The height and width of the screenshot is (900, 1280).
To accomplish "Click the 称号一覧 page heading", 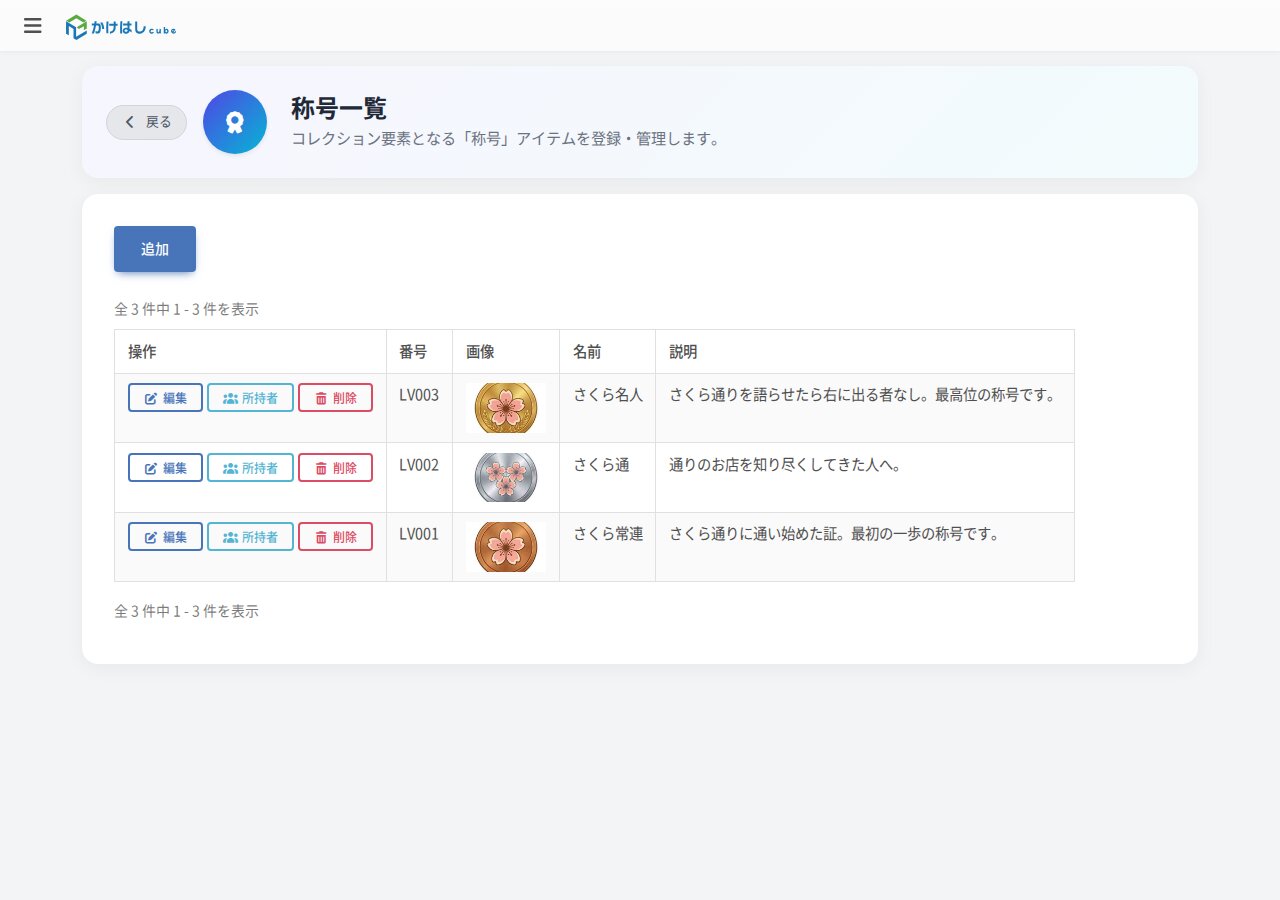I will tap(339, 108).
